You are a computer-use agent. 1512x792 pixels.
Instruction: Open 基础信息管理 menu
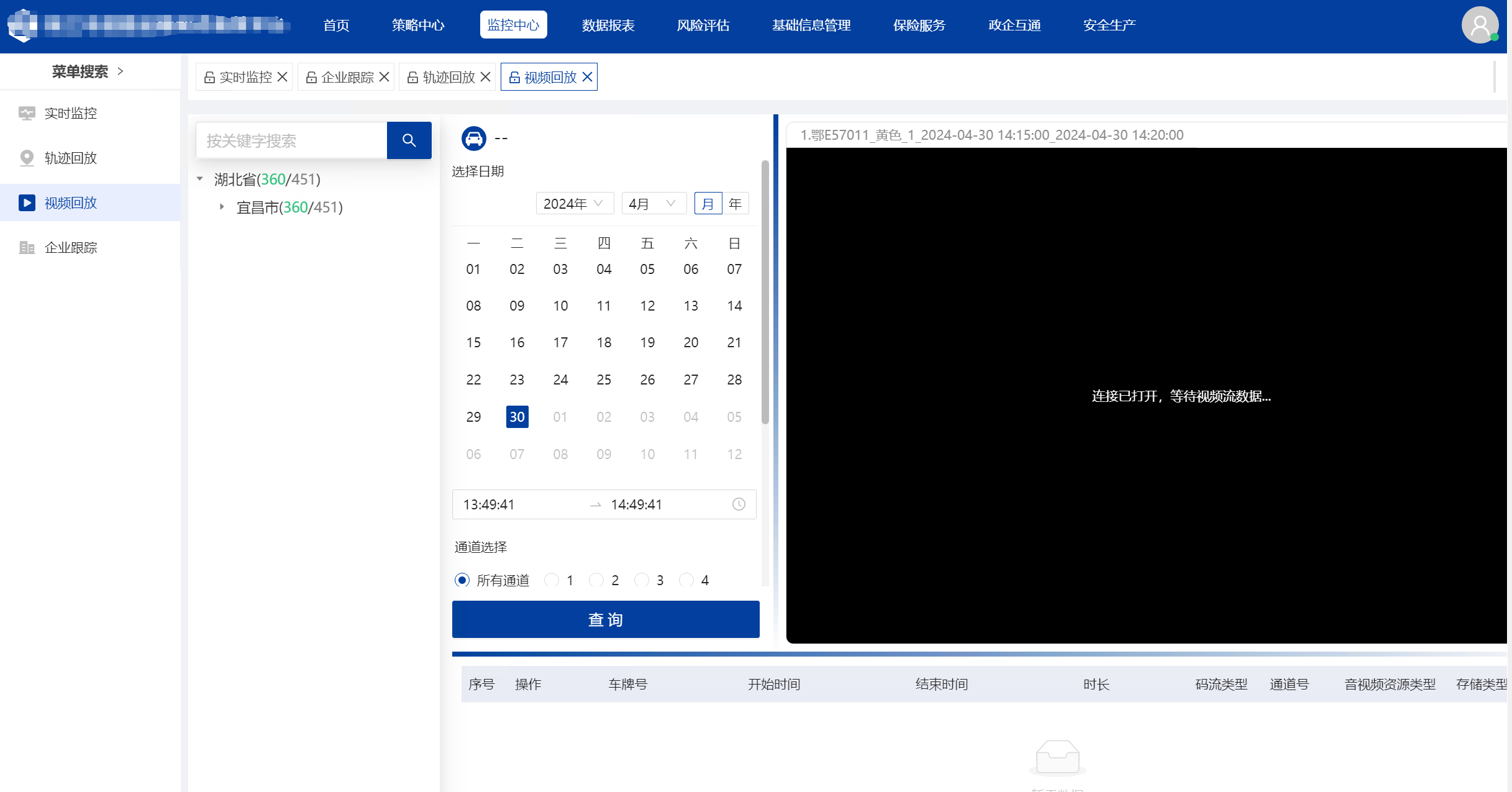pyautogui.click(x=811, y=25)
